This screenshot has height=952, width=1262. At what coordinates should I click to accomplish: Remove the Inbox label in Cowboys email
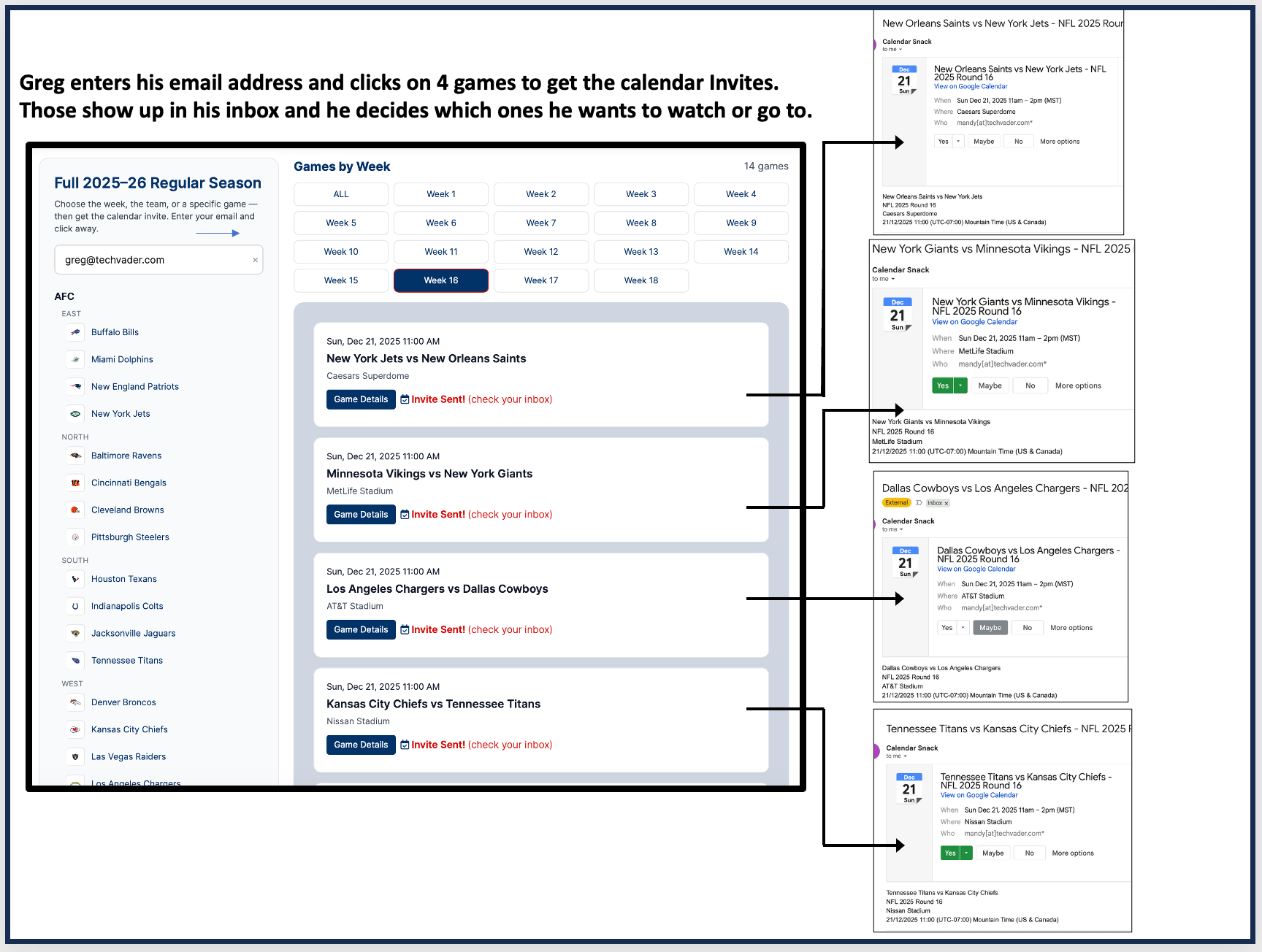[x=946, y=503]
